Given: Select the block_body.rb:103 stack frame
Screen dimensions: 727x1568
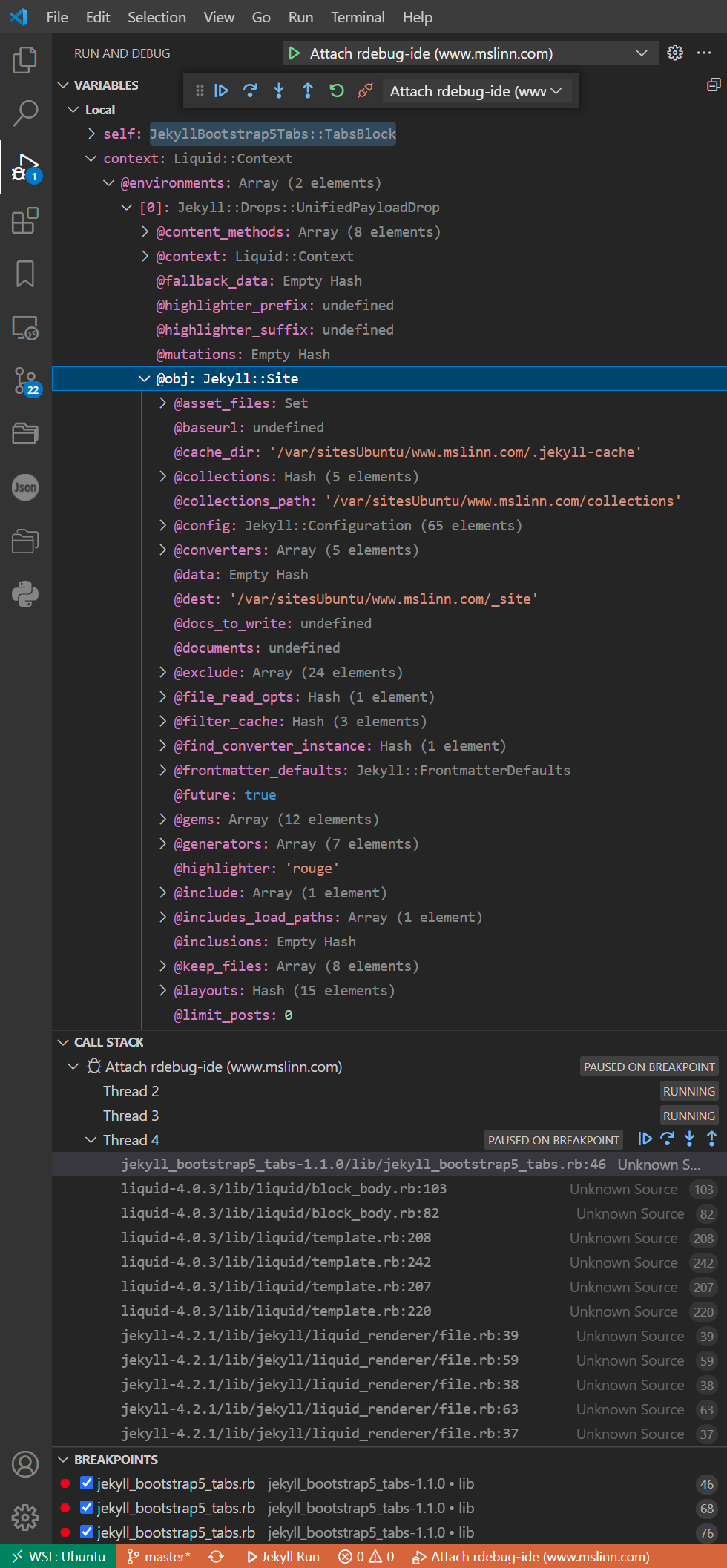Looking at the screenshot, I should pos(283,1189).
